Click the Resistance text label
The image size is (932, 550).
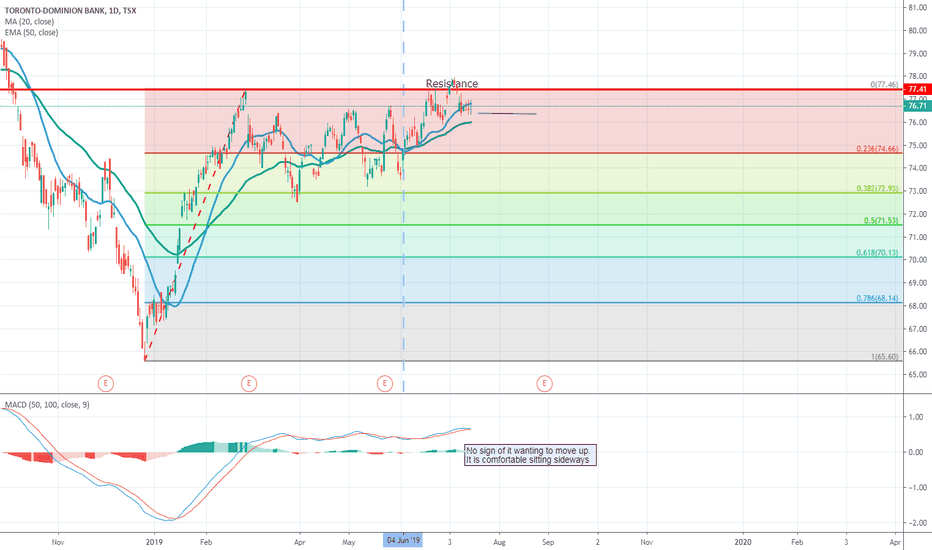click(x=452, y=83)
